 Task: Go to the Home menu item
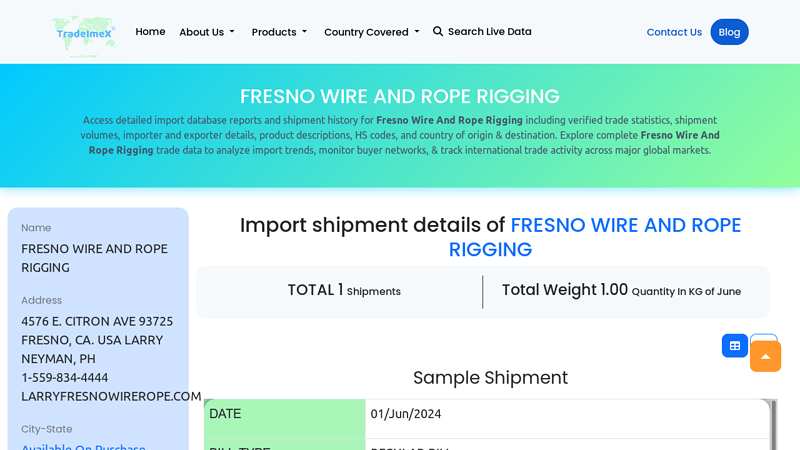150,32
